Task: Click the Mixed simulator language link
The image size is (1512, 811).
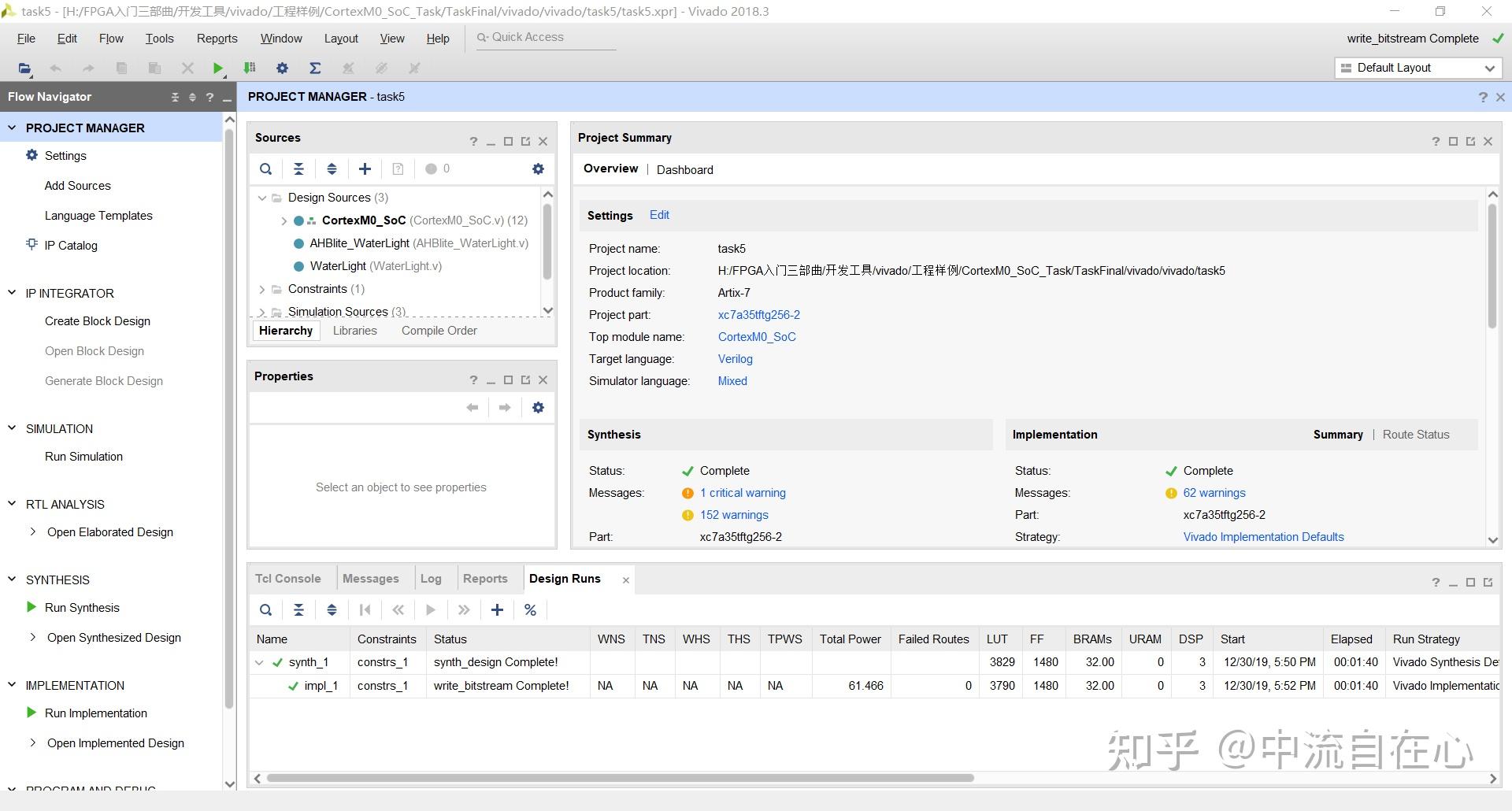Action: tap(732, 380)
